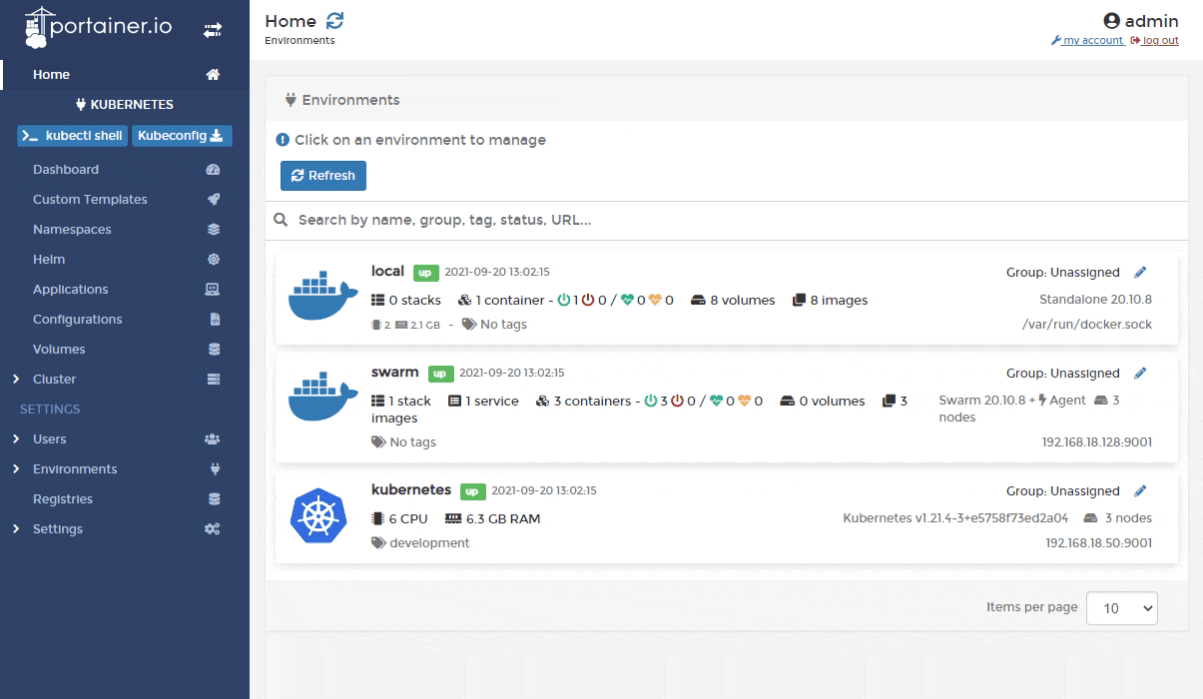1203x699 pixels.
Task: Click the Home house icon in sidebar
Action: 212,74
